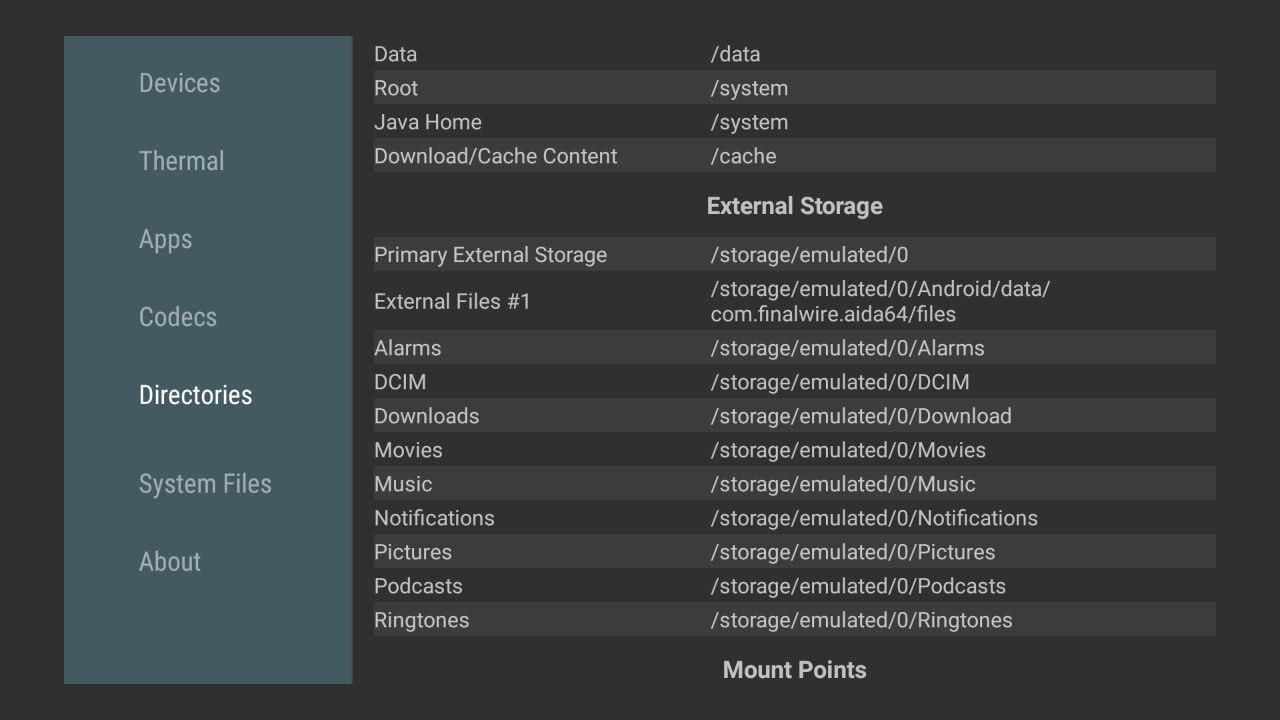The width and height of the screenshot is (1280, 720).
Task: Open the About page
Action: 170,562
